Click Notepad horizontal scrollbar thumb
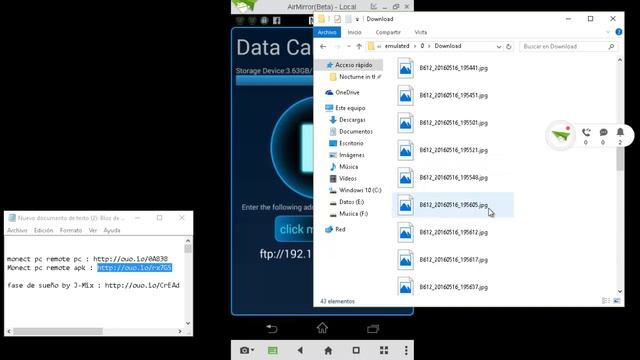 pyautogui.click(x=58, y=331)
